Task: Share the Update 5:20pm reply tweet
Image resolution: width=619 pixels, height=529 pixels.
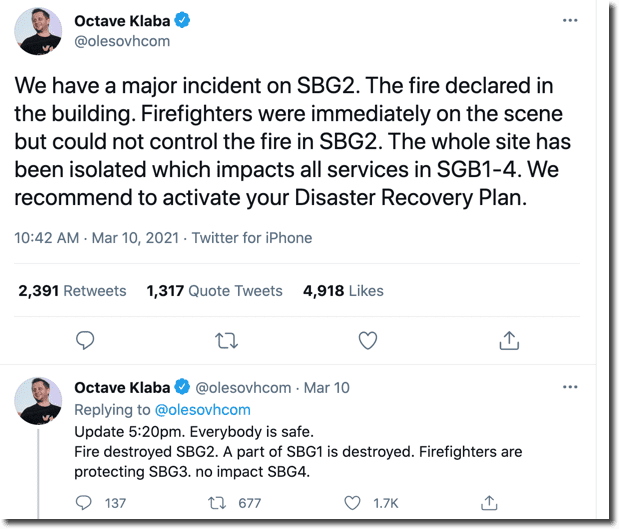Action: pos(489,502)
